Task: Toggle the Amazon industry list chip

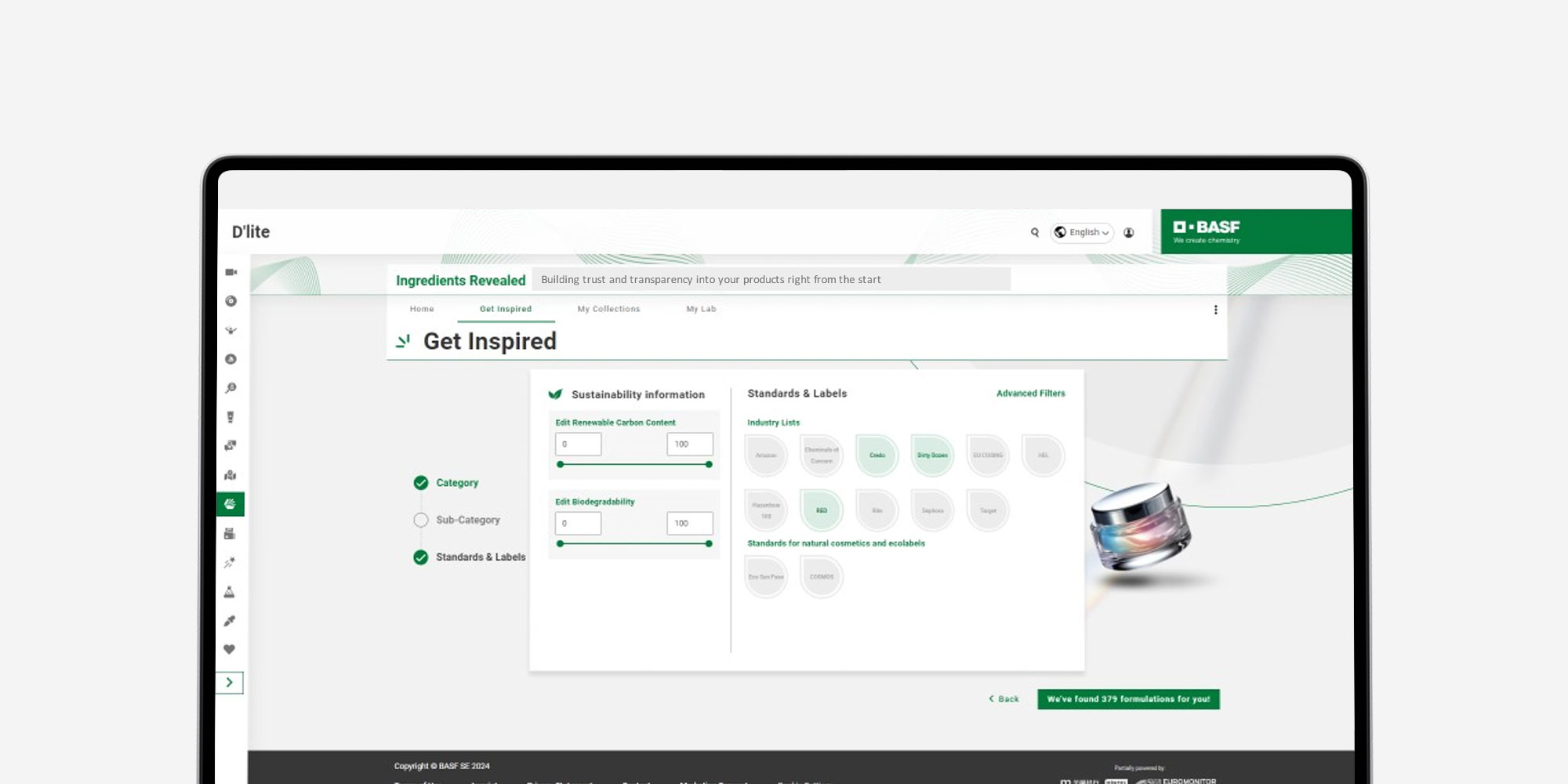Action: click(x=766, y=456)
